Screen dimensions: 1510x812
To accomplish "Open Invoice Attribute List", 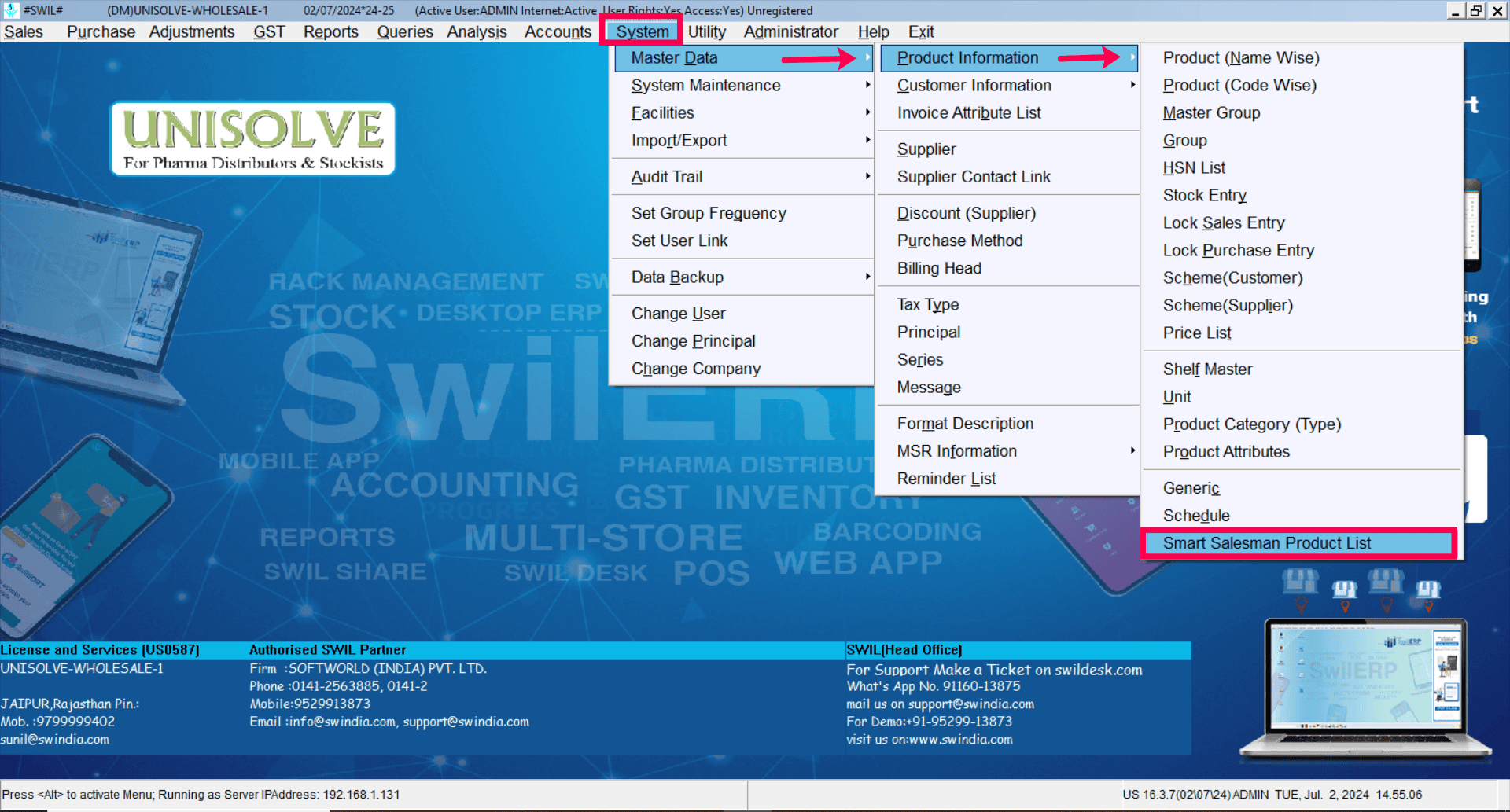I will (1008, 113).
